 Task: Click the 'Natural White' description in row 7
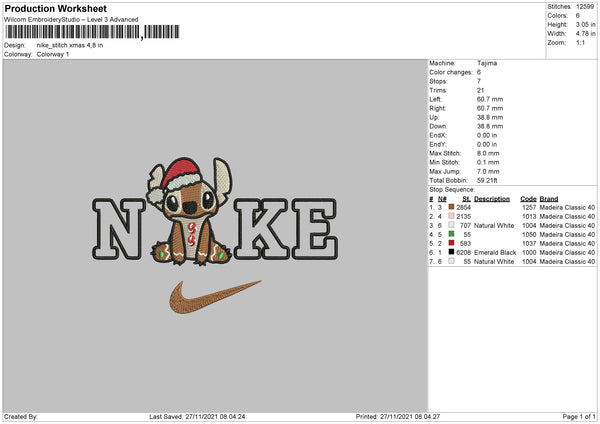pyautogui.click(x=494, y=262)
